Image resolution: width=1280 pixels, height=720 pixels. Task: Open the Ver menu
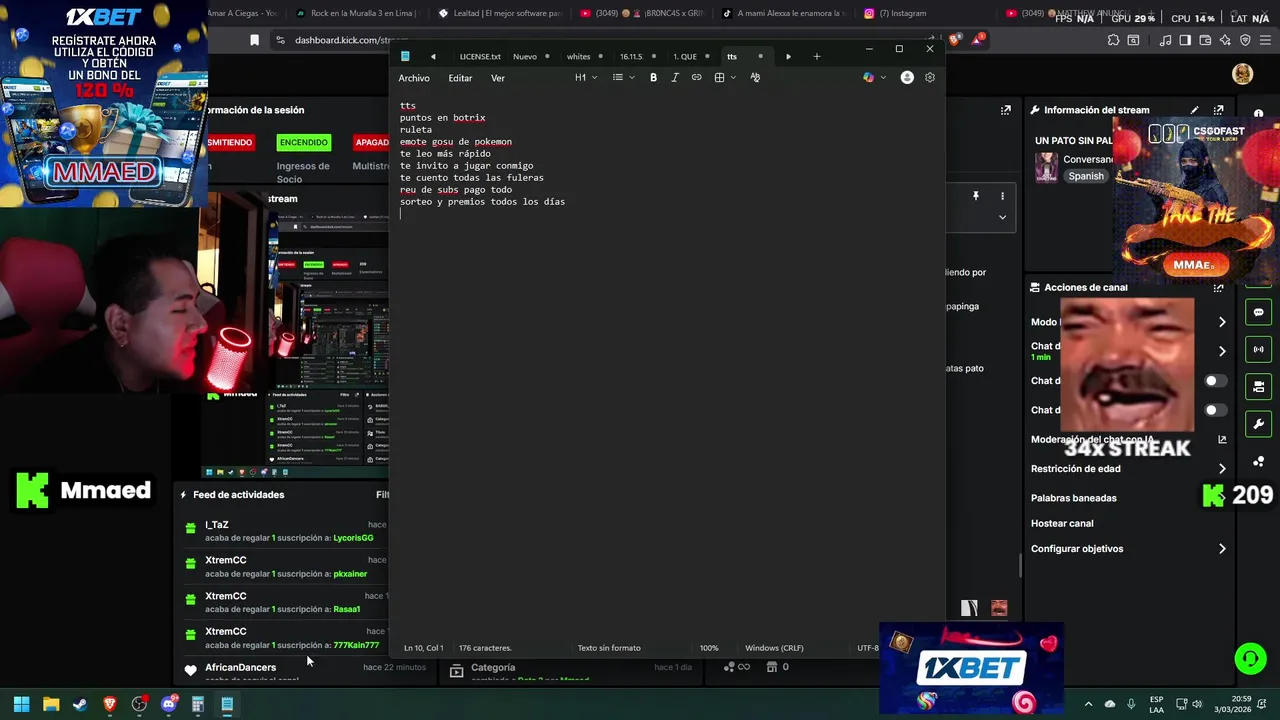tap(498, 78)
